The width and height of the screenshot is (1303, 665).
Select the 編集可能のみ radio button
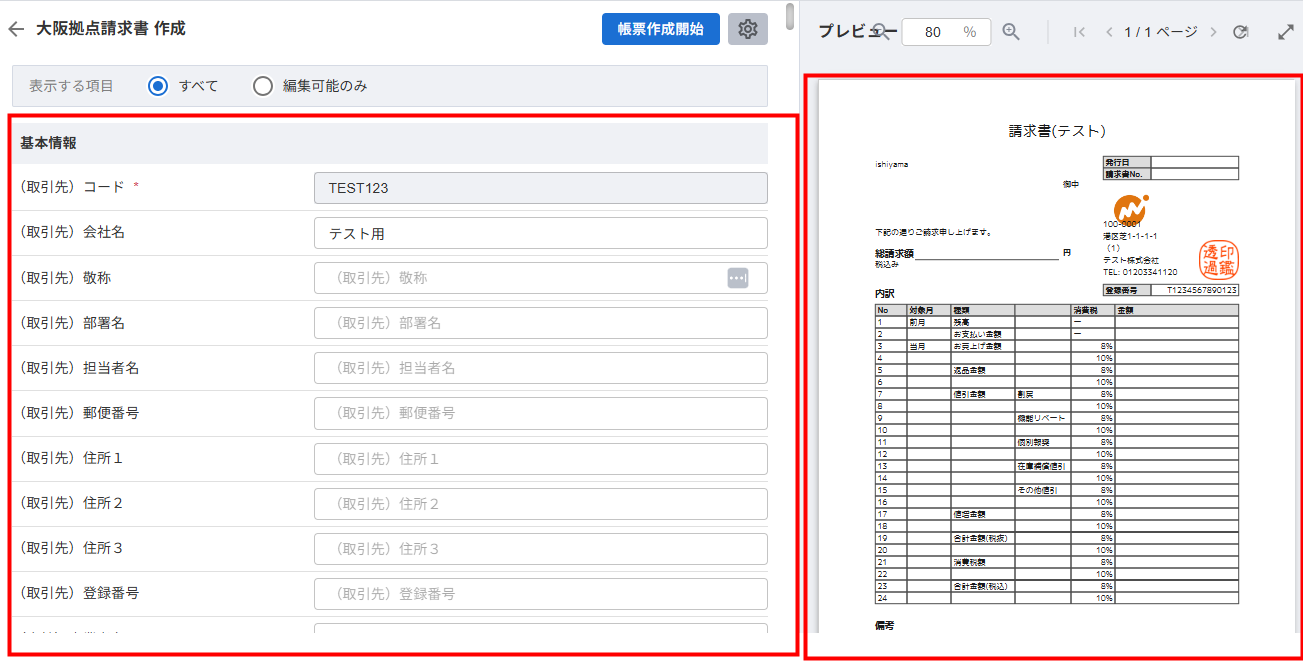(x=263, y=86)
